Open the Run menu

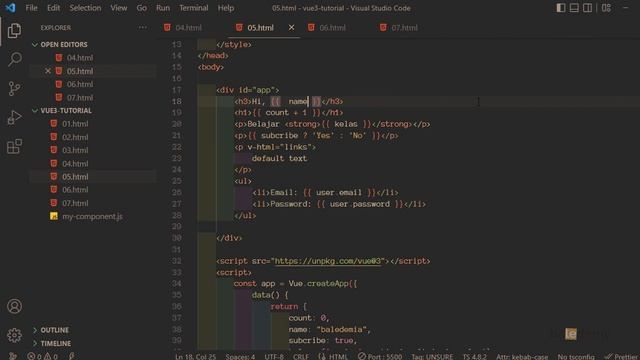(163, 8)
